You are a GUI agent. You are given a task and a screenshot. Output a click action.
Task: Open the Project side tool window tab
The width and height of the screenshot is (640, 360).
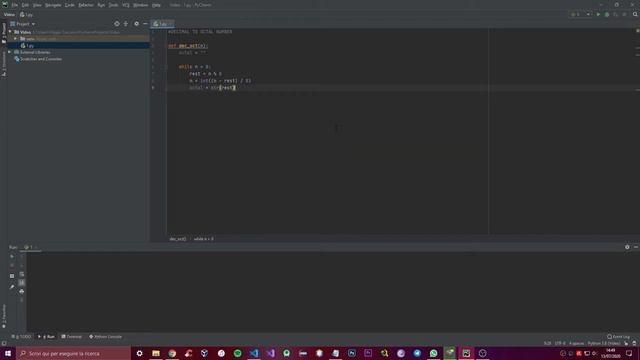coord(4,33)
